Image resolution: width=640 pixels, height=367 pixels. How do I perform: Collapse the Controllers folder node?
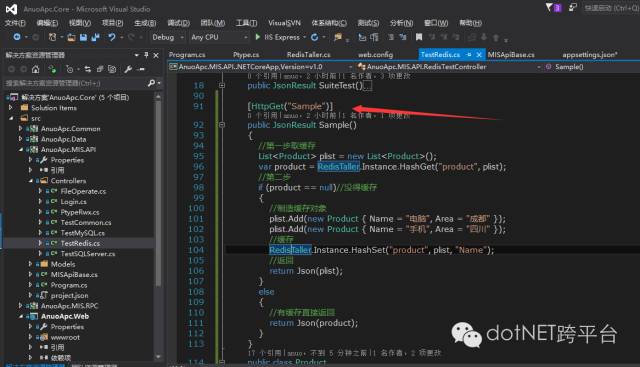(x=31, y=180)
